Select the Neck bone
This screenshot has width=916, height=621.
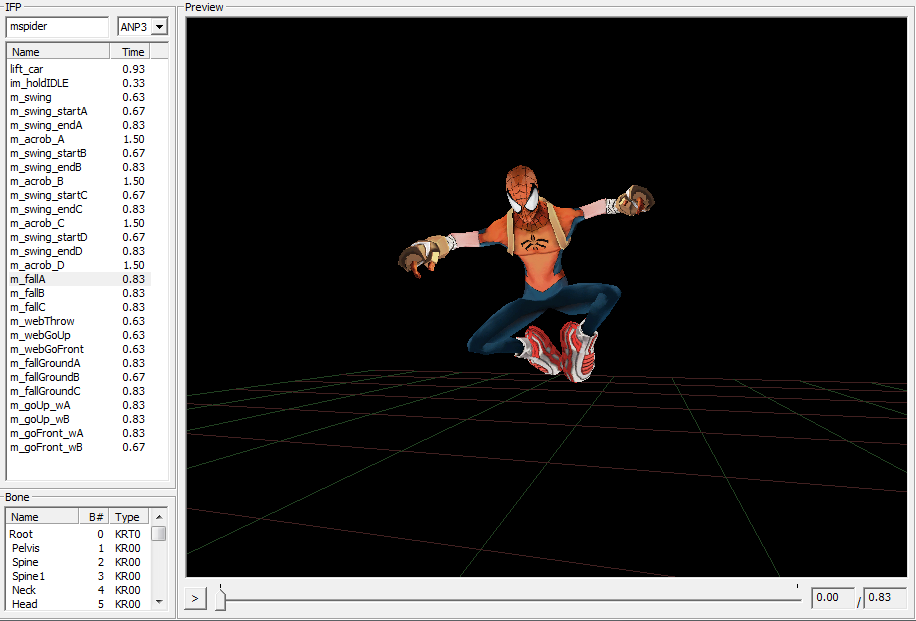click(78, 590)
